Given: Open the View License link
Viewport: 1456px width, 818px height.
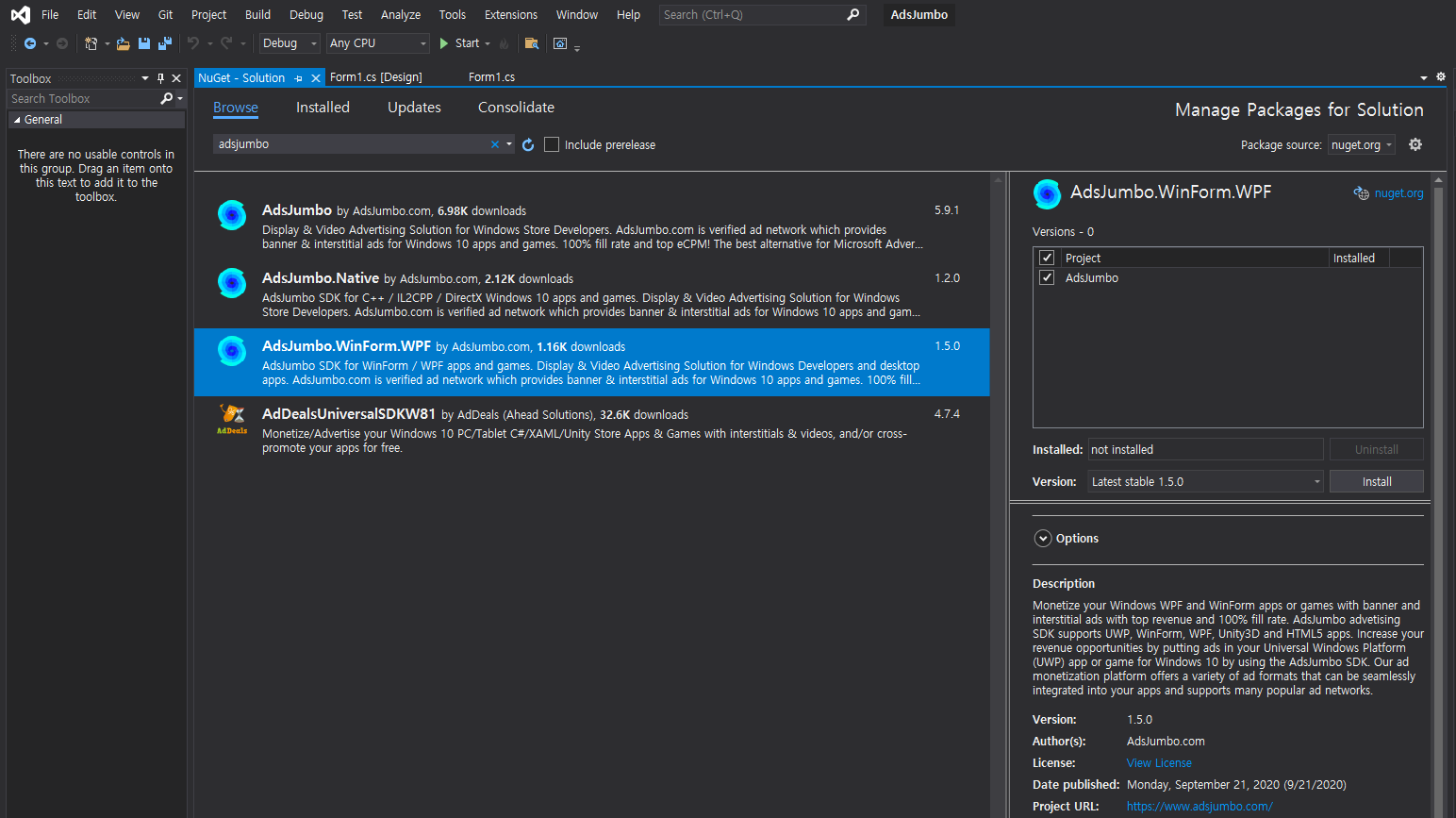Looking at the screenshot, I should (1159, 763).
